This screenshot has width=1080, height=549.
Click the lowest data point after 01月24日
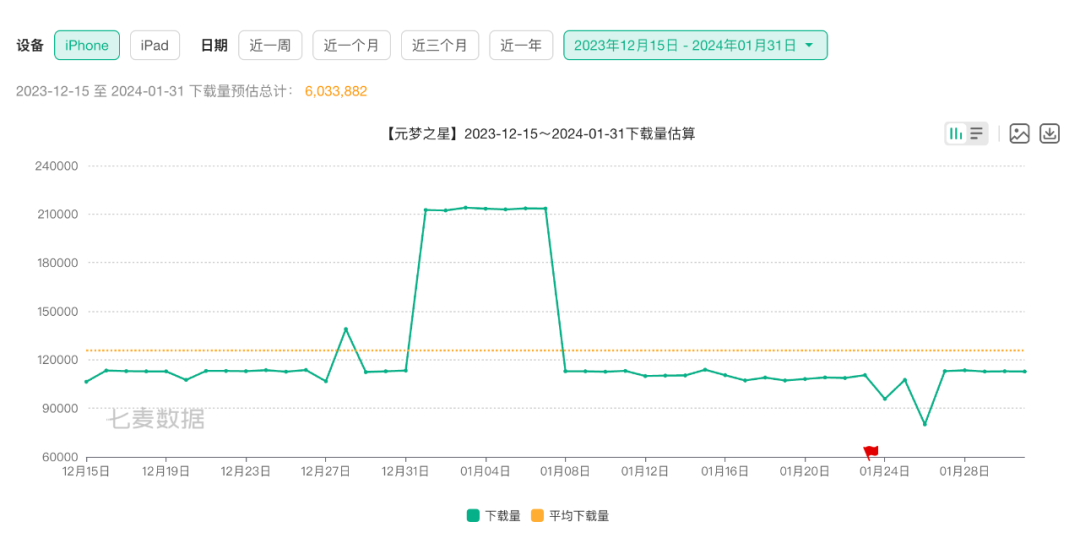[924, 424]
